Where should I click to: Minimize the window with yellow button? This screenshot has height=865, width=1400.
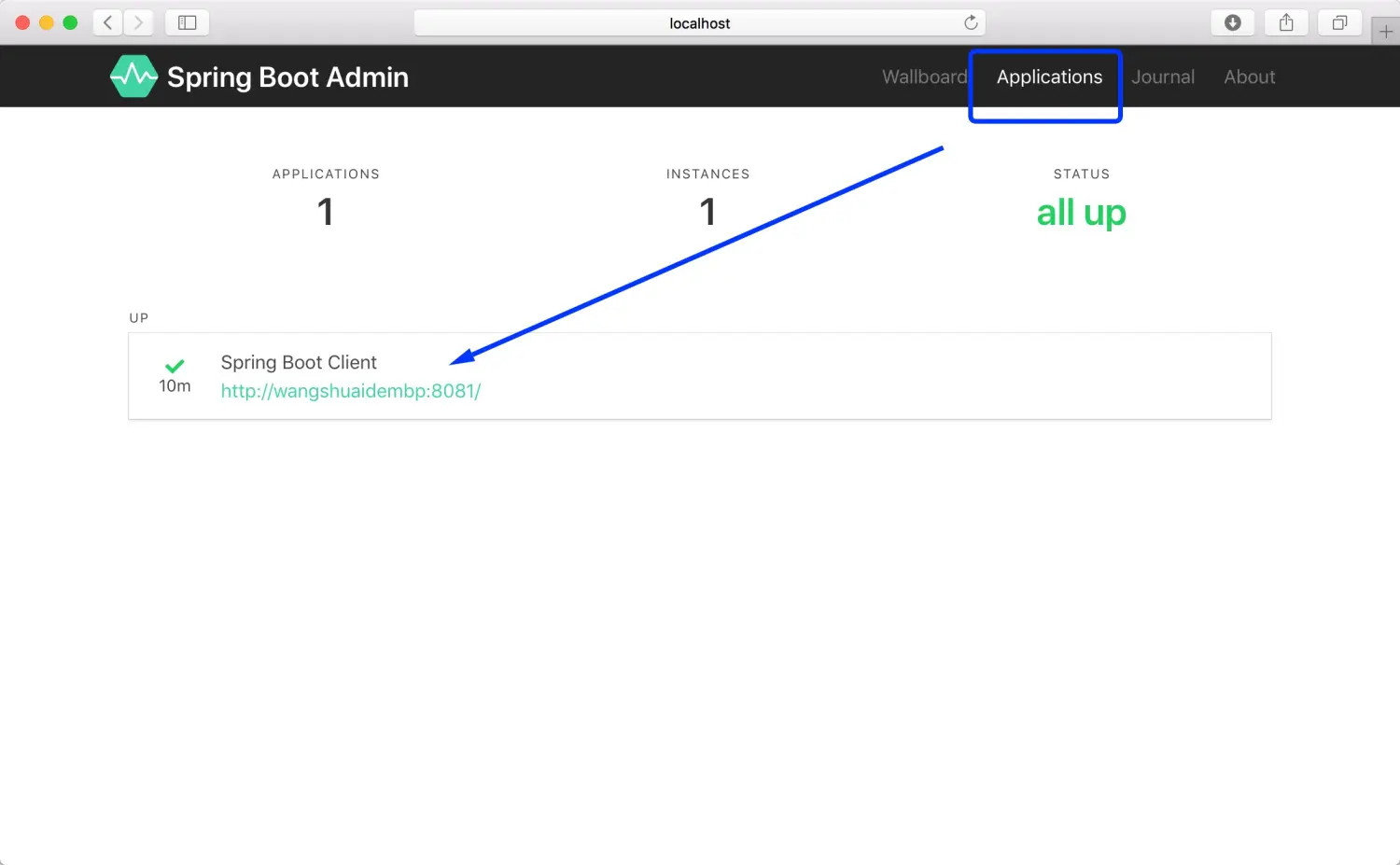click(47, 22)
